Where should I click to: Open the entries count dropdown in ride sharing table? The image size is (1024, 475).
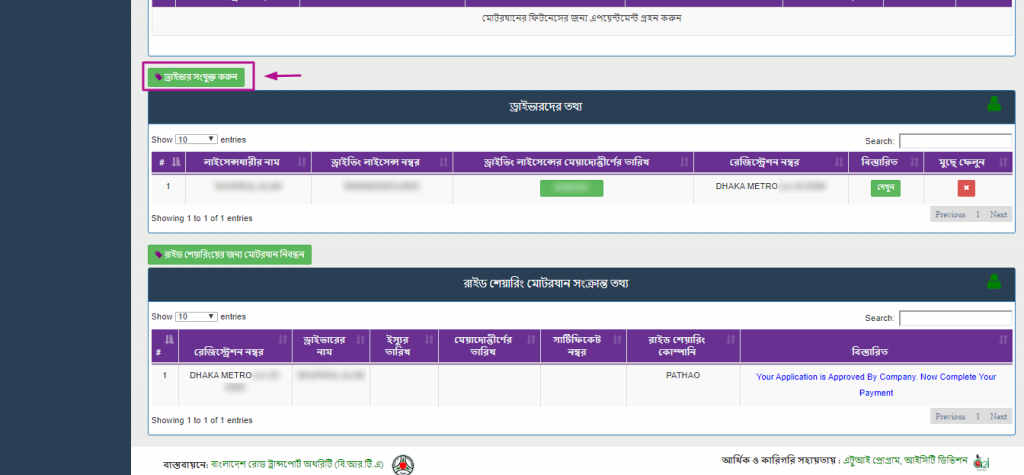click(197, 316)
